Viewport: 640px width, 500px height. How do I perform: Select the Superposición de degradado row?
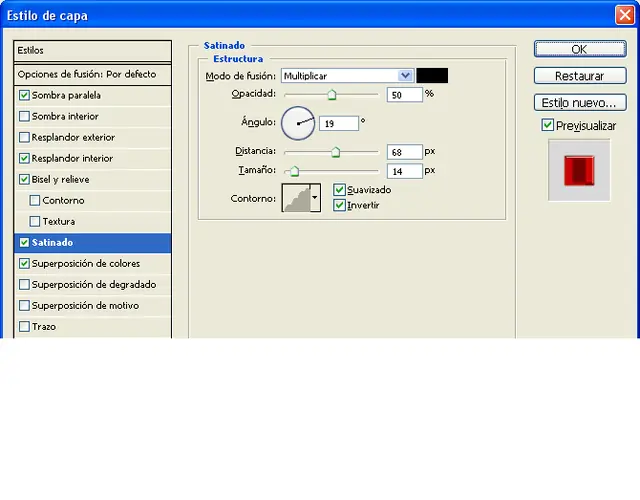pyautogui.click(x=92, y=284)
